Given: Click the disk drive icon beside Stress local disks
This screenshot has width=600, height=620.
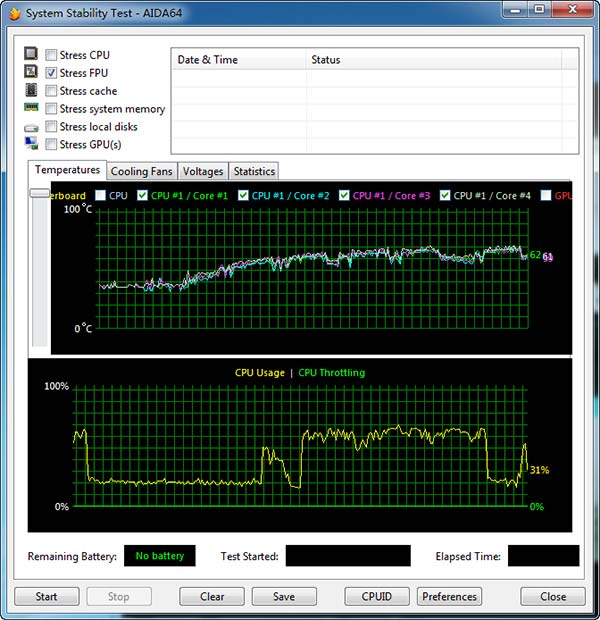Looking at the screenshot, I should tap(31, 127).
